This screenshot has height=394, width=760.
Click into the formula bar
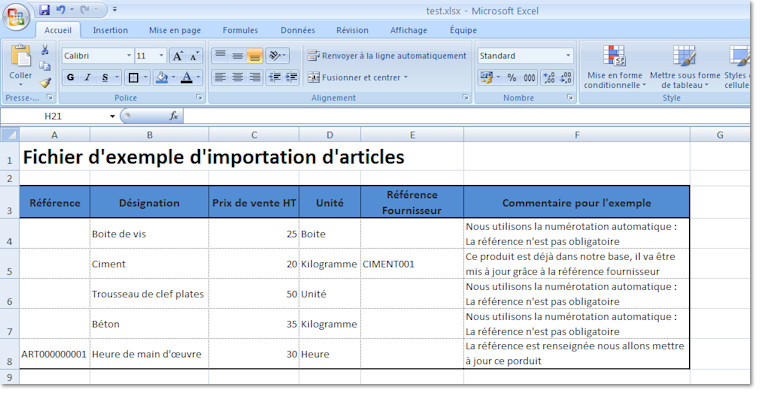466,116
